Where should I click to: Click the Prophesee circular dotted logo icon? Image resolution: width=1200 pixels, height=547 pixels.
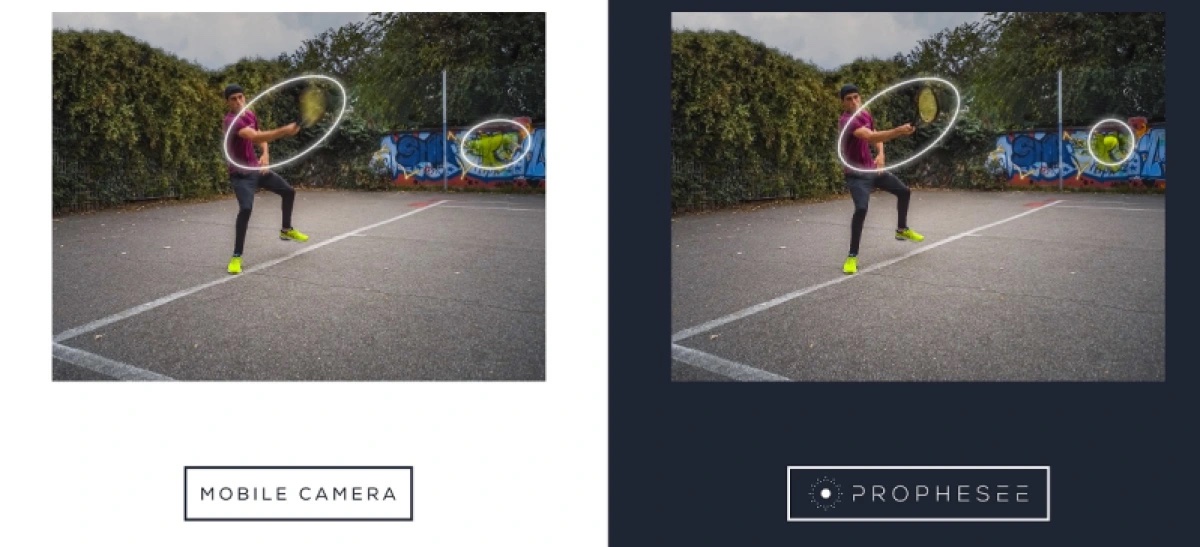point(826,494)
